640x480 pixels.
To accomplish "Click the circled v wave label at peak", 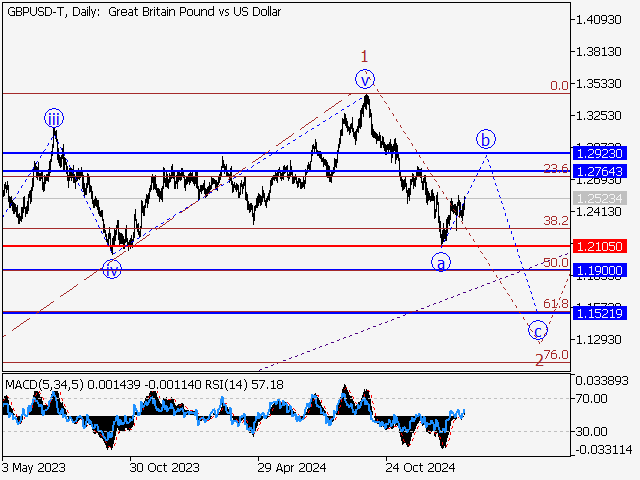I will (x=366, y=79).
